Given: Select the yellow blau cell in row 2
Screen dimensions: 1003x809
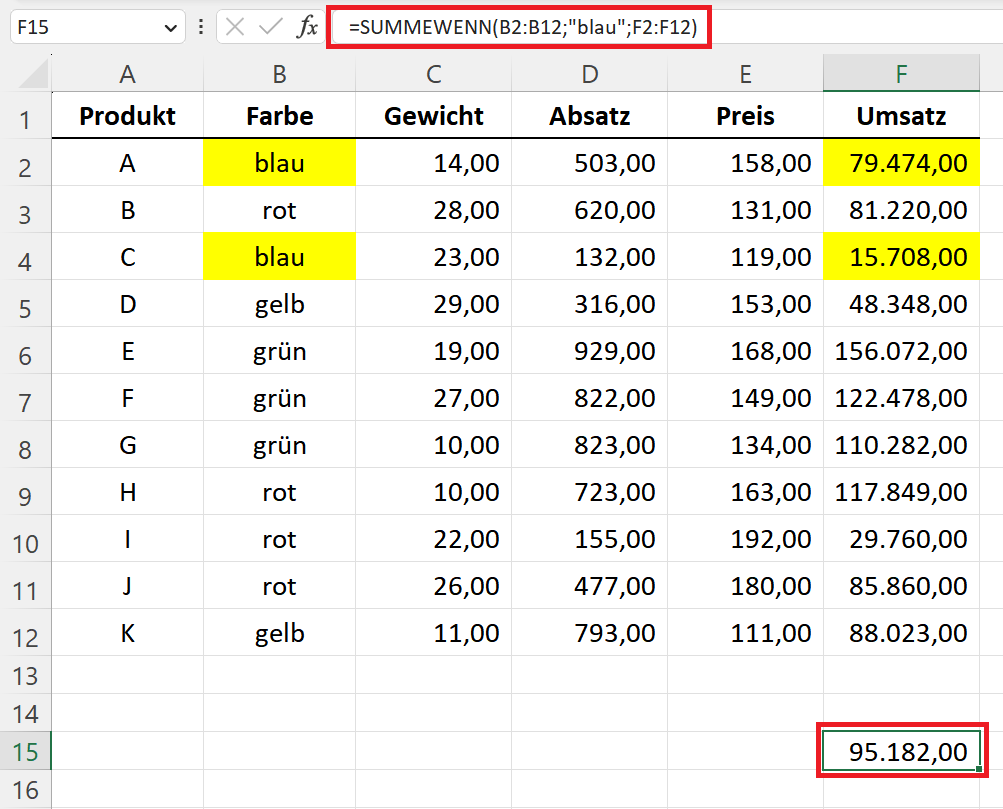Looking at the screenshot, I should tap(280, 163).
